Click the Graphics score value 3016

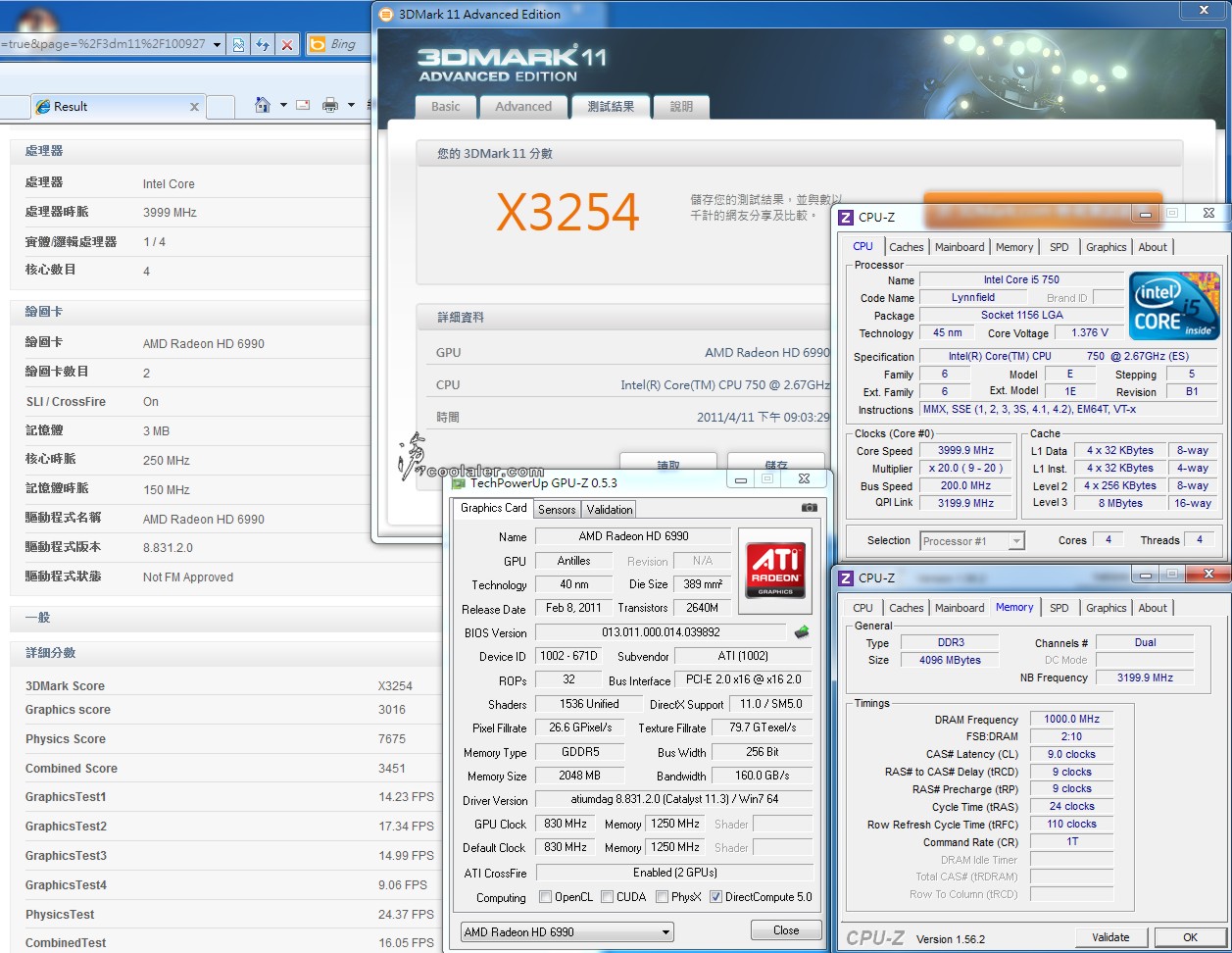tap(392, 710)
